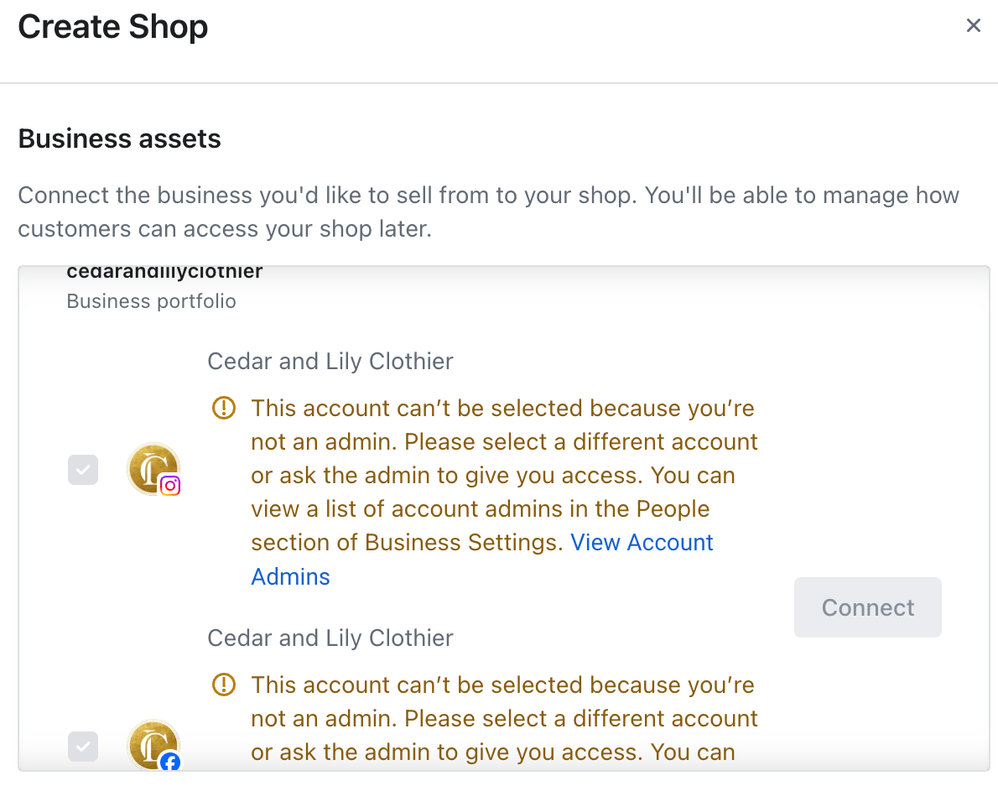
Task: Click the Facebook badge on the second avatar
Action: pos(170,762)
